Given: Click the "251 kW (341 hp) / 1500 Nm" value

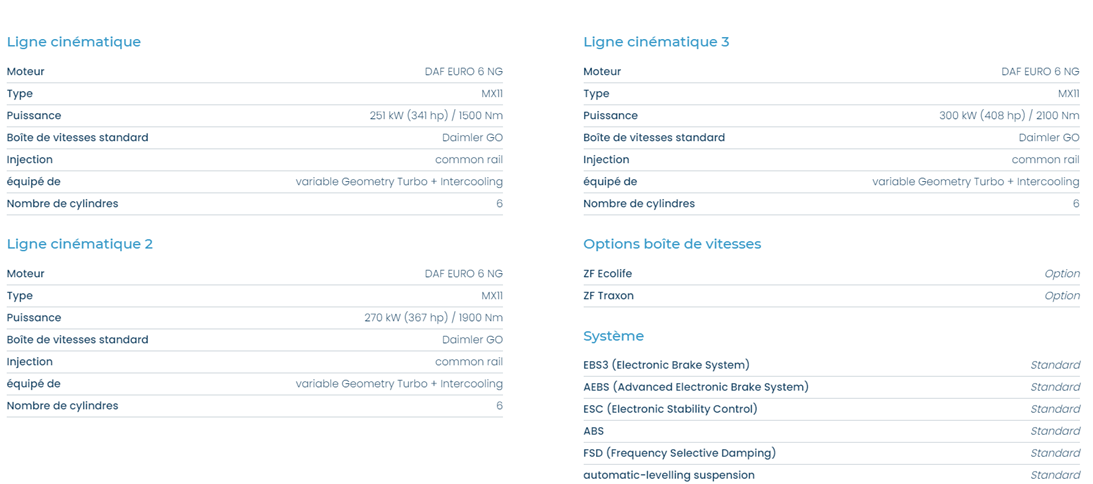Looking at the screenshot, I should pyautogui.click(x=436, y=116).
